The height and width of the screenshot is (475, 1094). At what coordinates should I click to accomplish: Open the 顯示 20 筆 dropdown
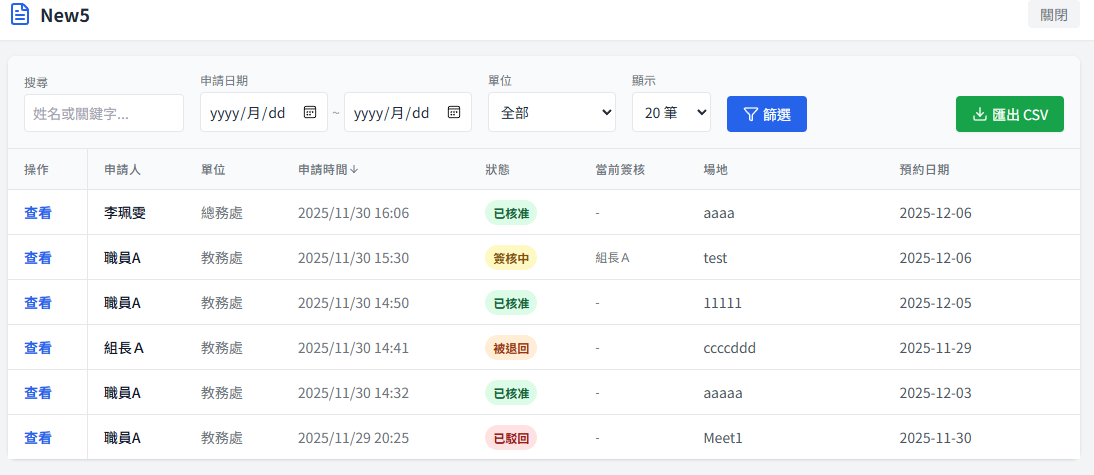point(670,113)
